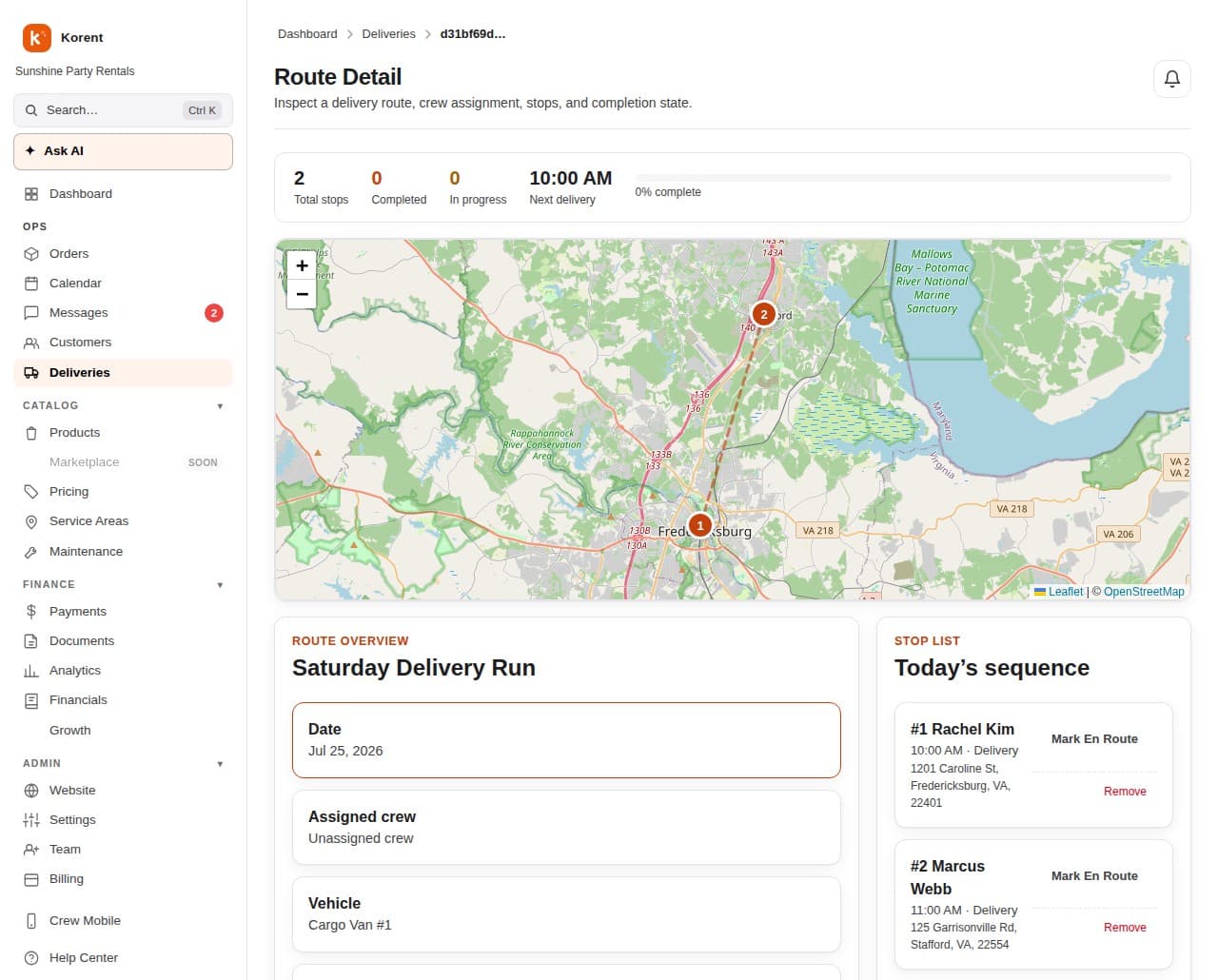
Task: Click the Documents file icon
Action: (x=31, y=641)
